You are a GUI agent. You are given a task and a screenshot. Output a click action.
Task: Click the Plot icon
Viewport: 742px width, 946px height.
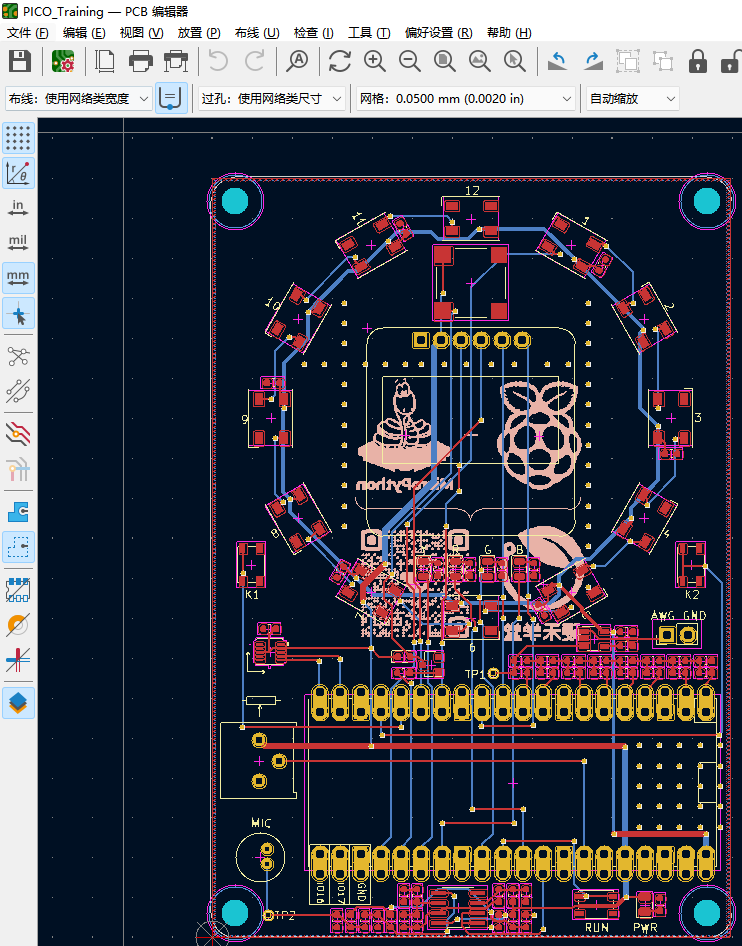pos(176,61)
